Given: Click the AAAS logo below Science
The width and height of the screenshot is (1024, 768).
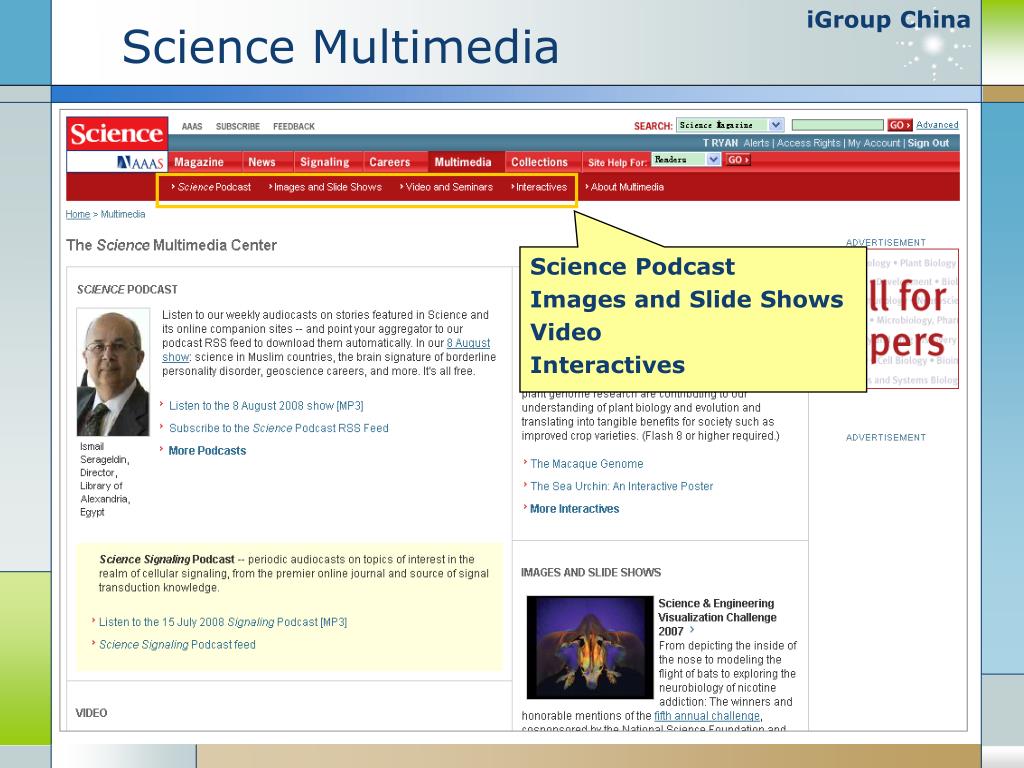Looking at the screenshot, I should 140,162.
